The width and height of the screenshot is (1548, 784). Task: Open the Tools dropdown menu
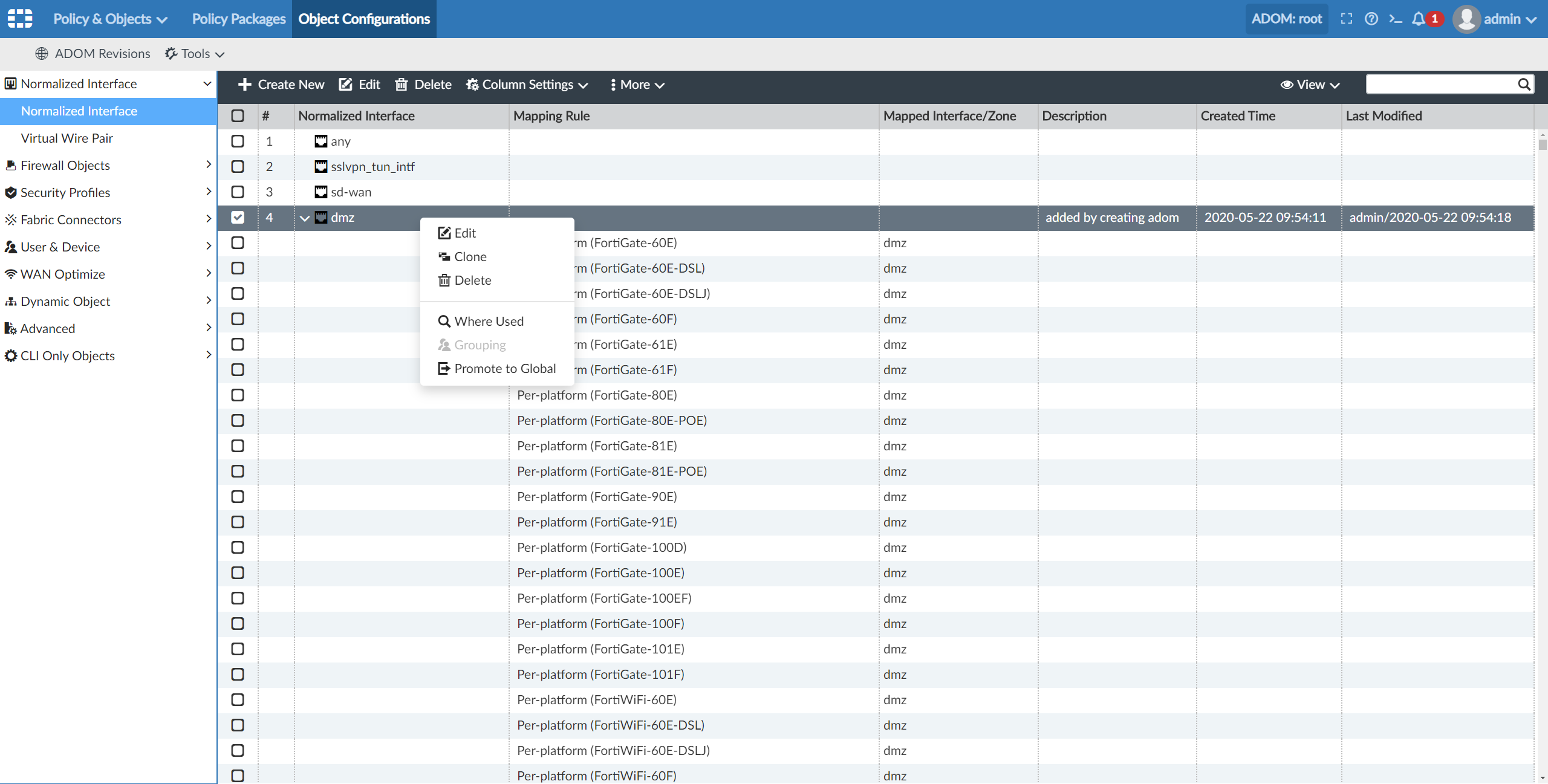click(x=195, y=54)
